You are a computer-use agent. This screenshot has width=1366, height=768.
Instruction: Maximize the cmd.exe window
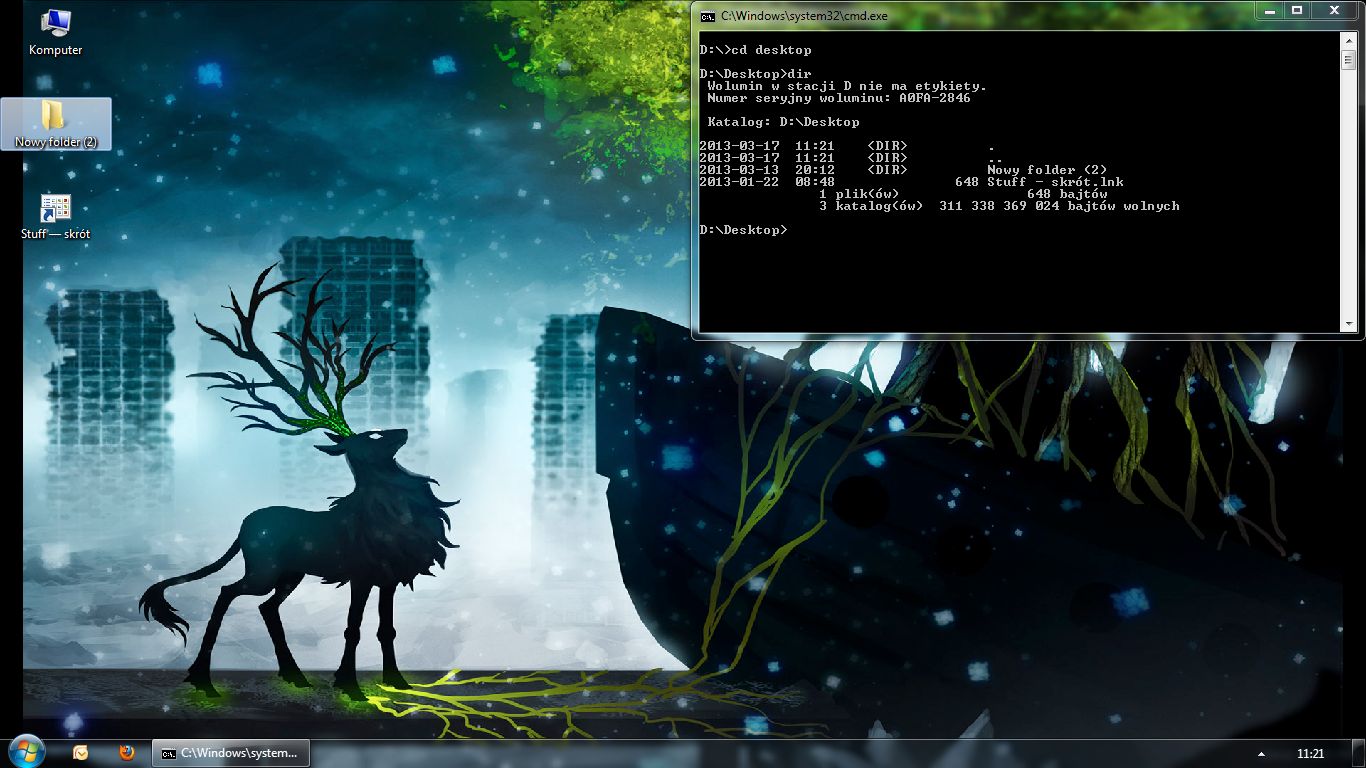tap(1297, 10)
